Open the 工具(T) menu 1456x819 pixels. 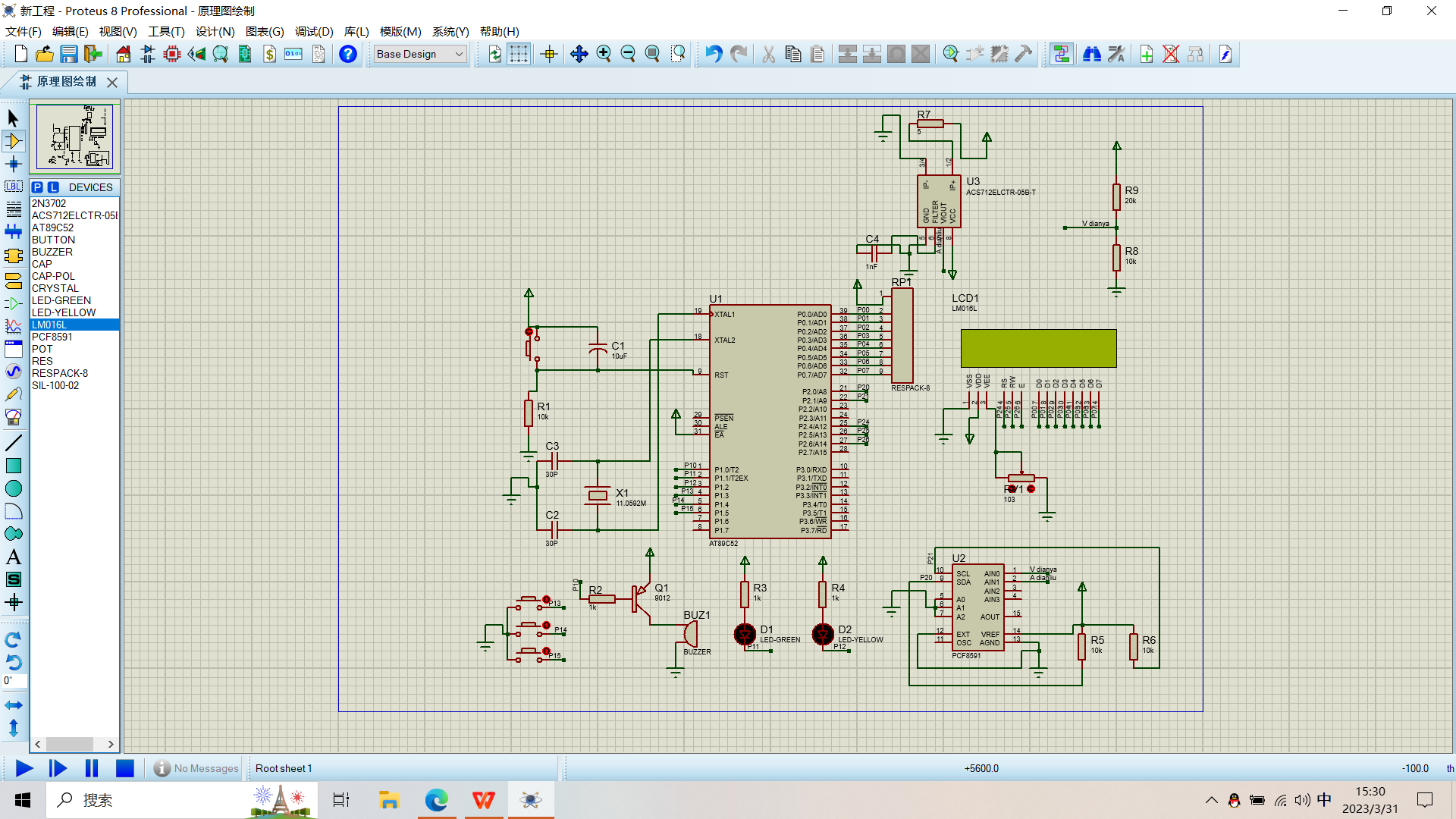[166, 31]
